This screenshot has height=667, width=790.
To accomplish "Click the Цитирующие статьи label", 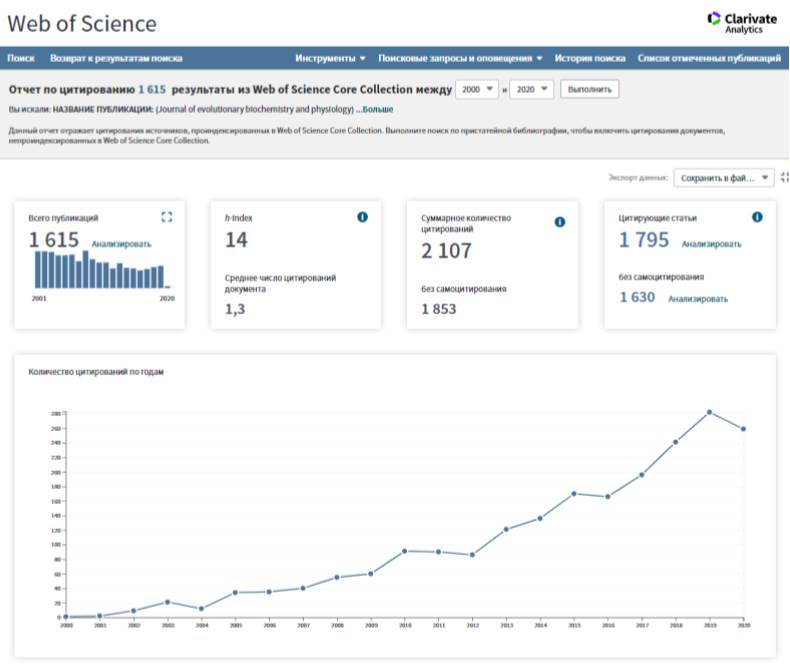I will point(657,218).
